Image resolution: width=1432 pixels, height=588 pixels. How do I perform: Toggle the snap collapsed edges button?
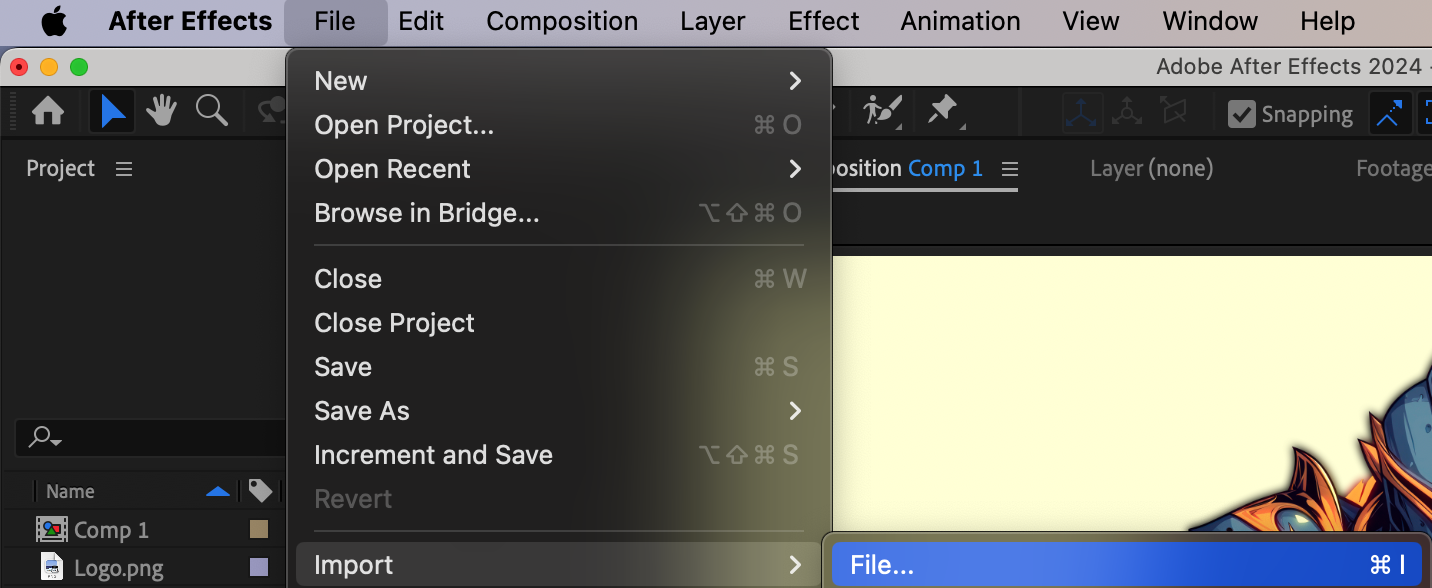(x=1389, y=113)
